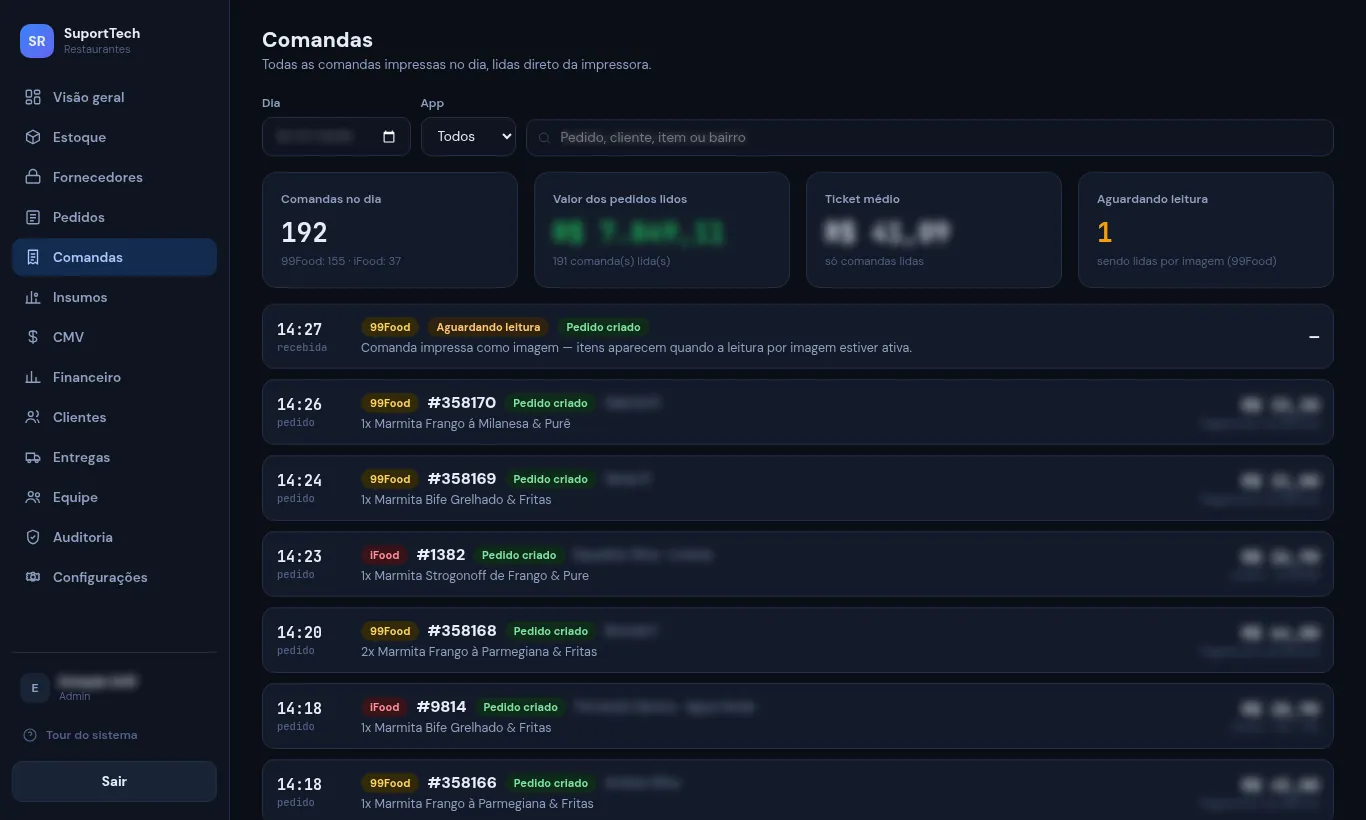Screen dimensions: 1366x820
Task: Click the Aguardando leitura summary card
Action: point(1205,230)
